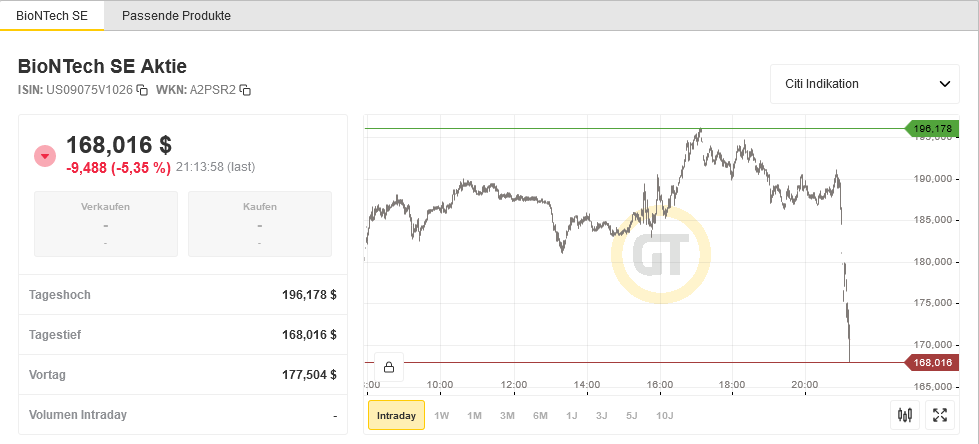979x444 pixels.
Task: Switch chart to candlestick view
Action: pos(906,415)
